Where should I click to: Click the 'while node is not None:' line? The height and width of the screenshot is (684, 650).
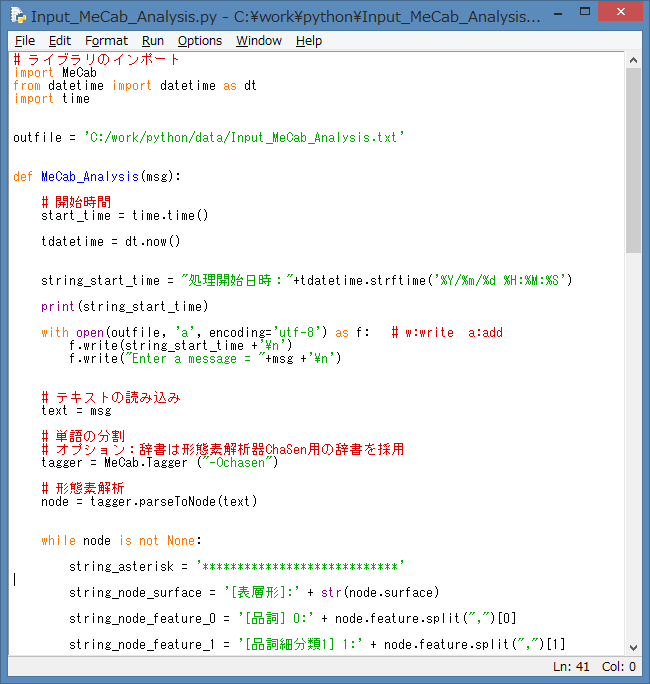tap(121, 541)
